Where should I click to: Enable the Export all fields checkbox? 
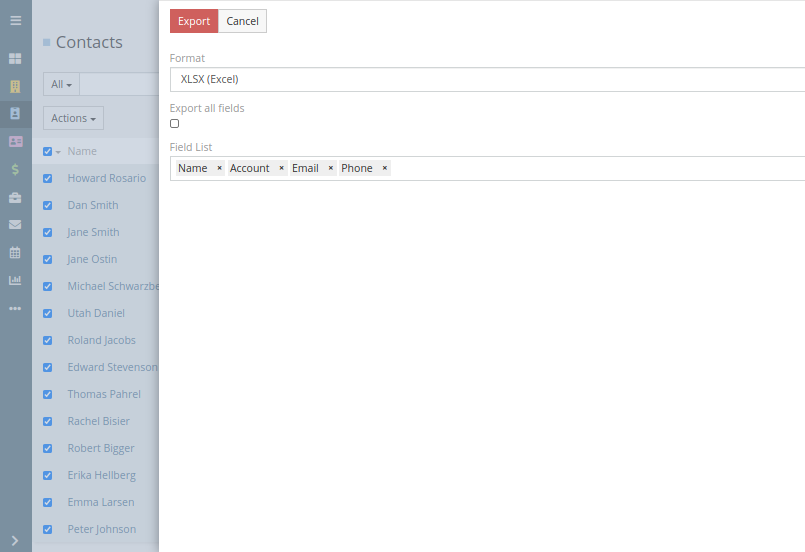(x=175, y=123)
